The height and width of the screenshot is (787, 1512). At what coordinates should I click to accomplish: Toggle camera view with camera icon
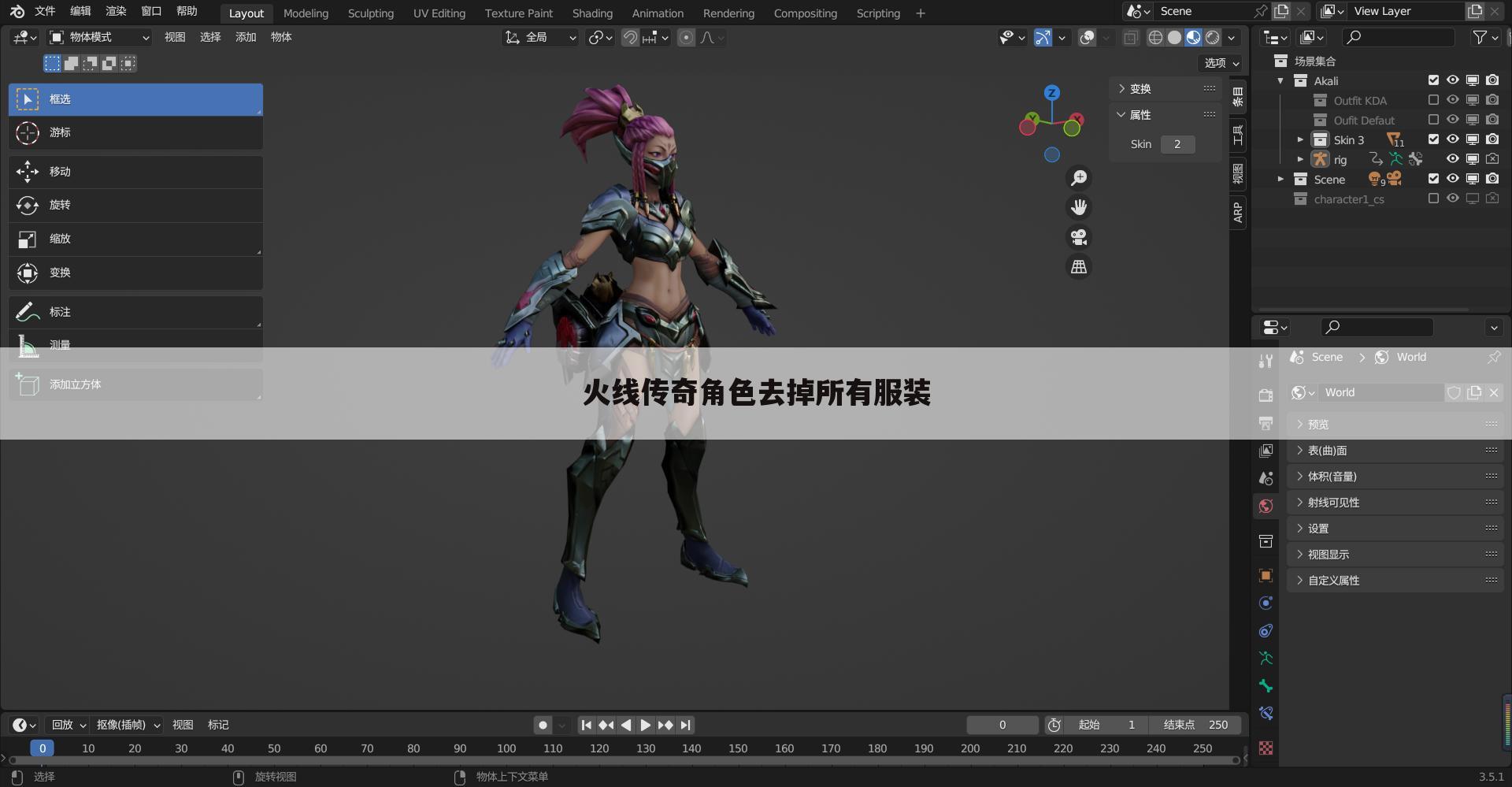pyautogui.click(x=1079, y=237)
